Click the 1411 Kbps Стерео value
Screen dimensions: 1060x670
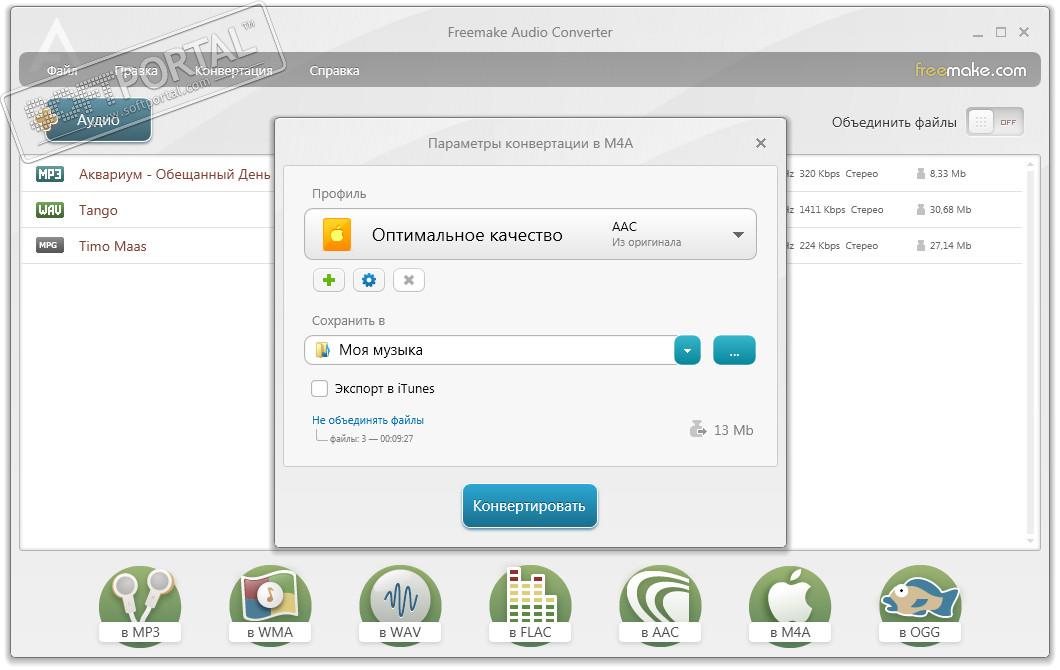click(841, 210)
